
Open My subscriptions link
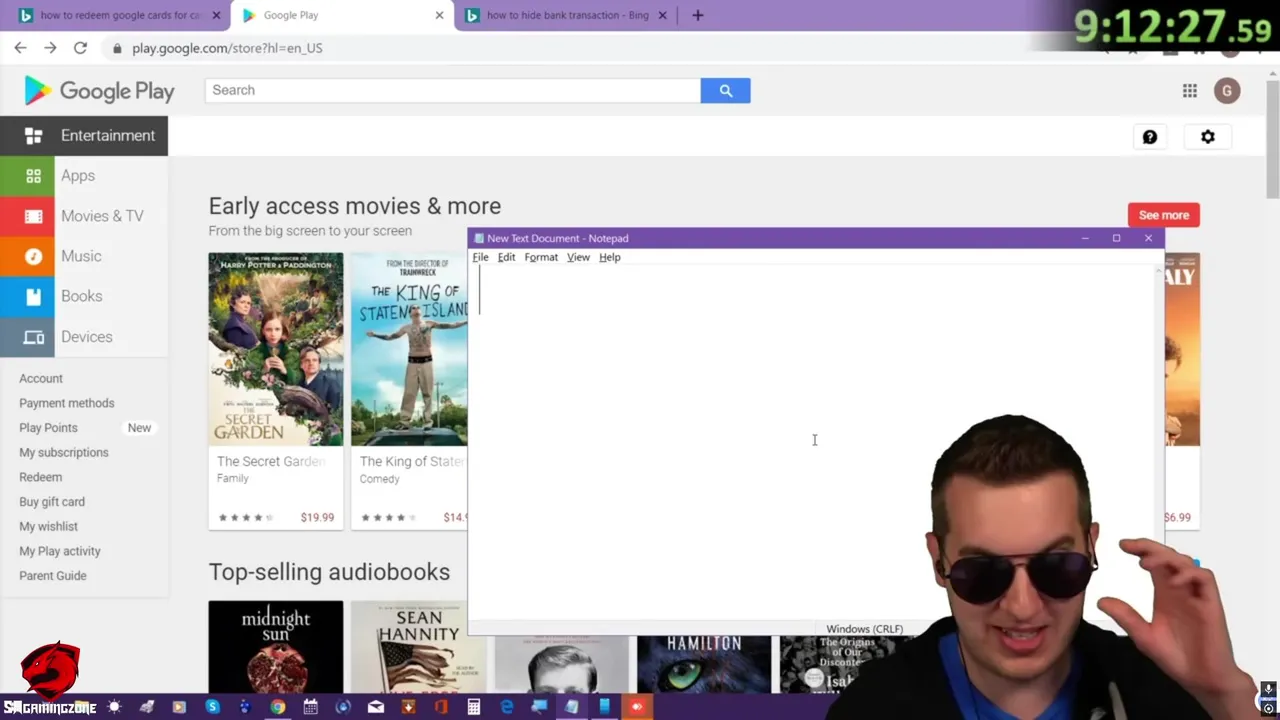point(64,452)
